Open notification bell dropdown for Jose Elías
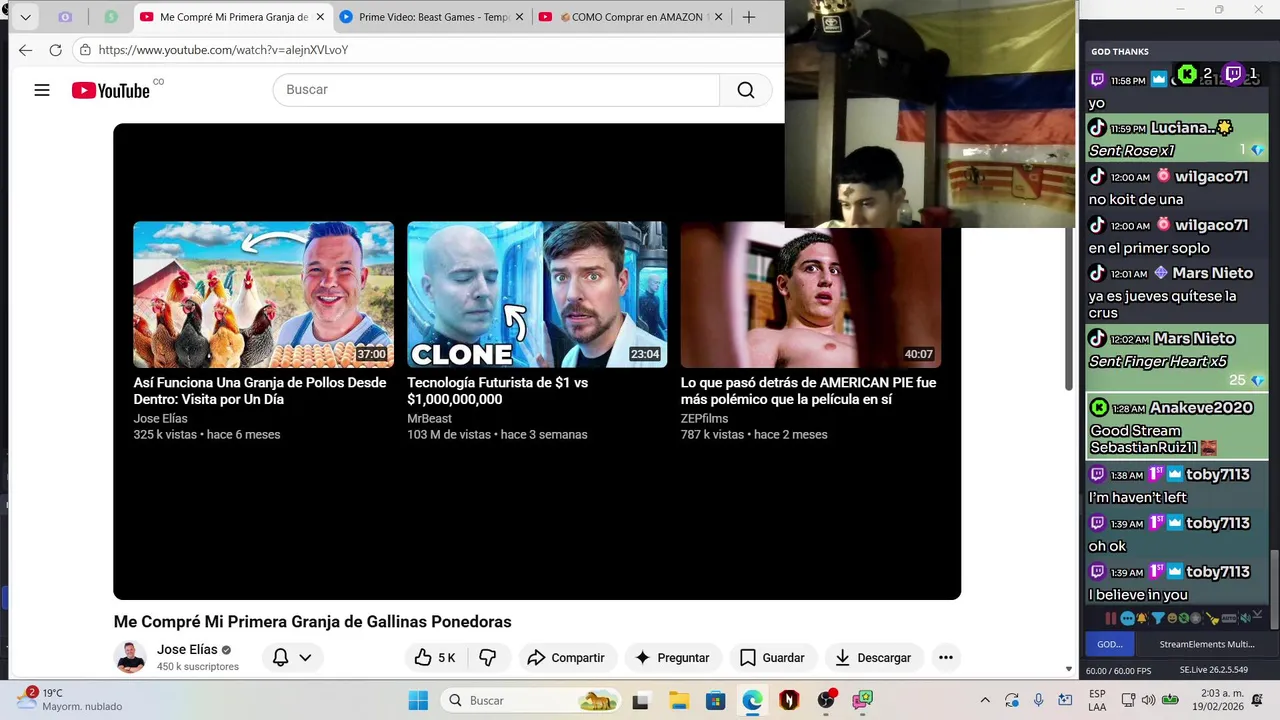This screenshot has width=1280, height=720. 292,657
